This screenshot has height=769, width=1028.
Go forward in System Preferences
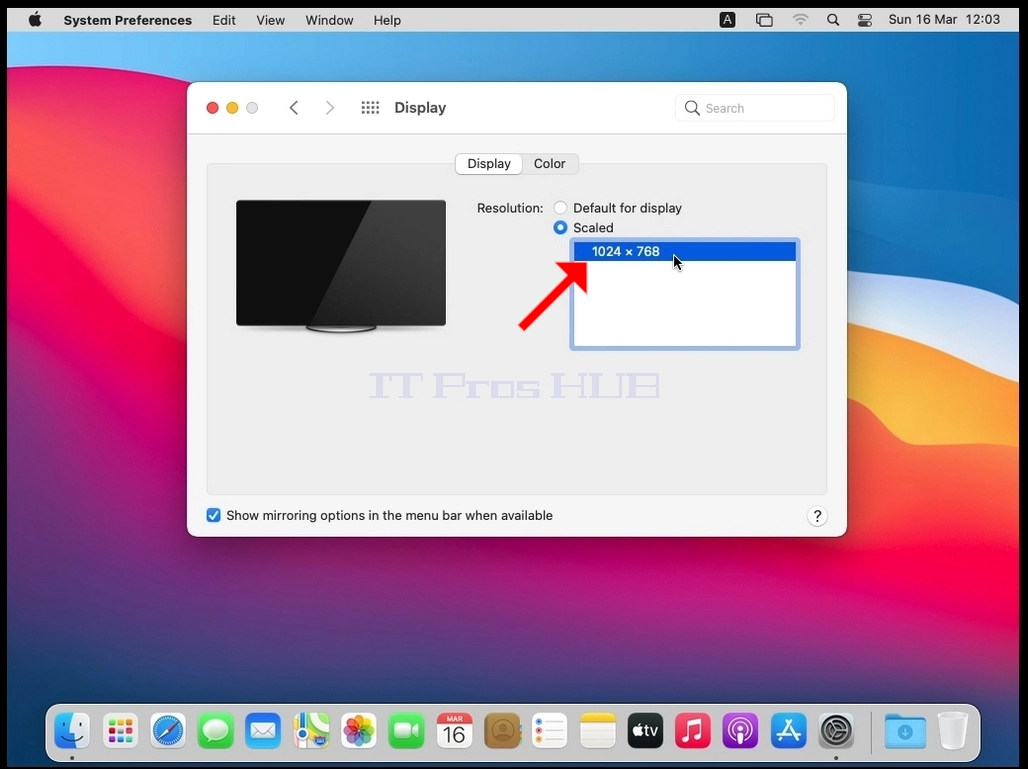pyautogui.click(x=330, y=108)
